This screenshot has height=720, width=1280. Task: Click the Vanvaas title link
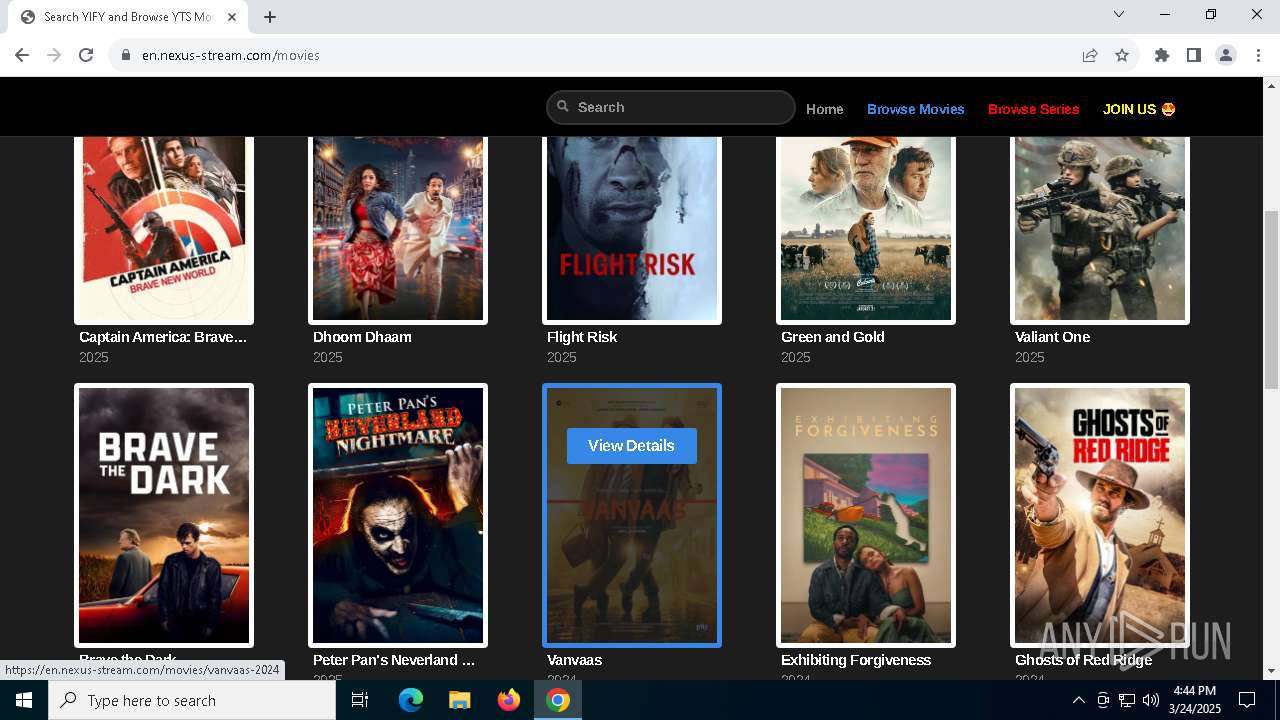tap(574, 660)
